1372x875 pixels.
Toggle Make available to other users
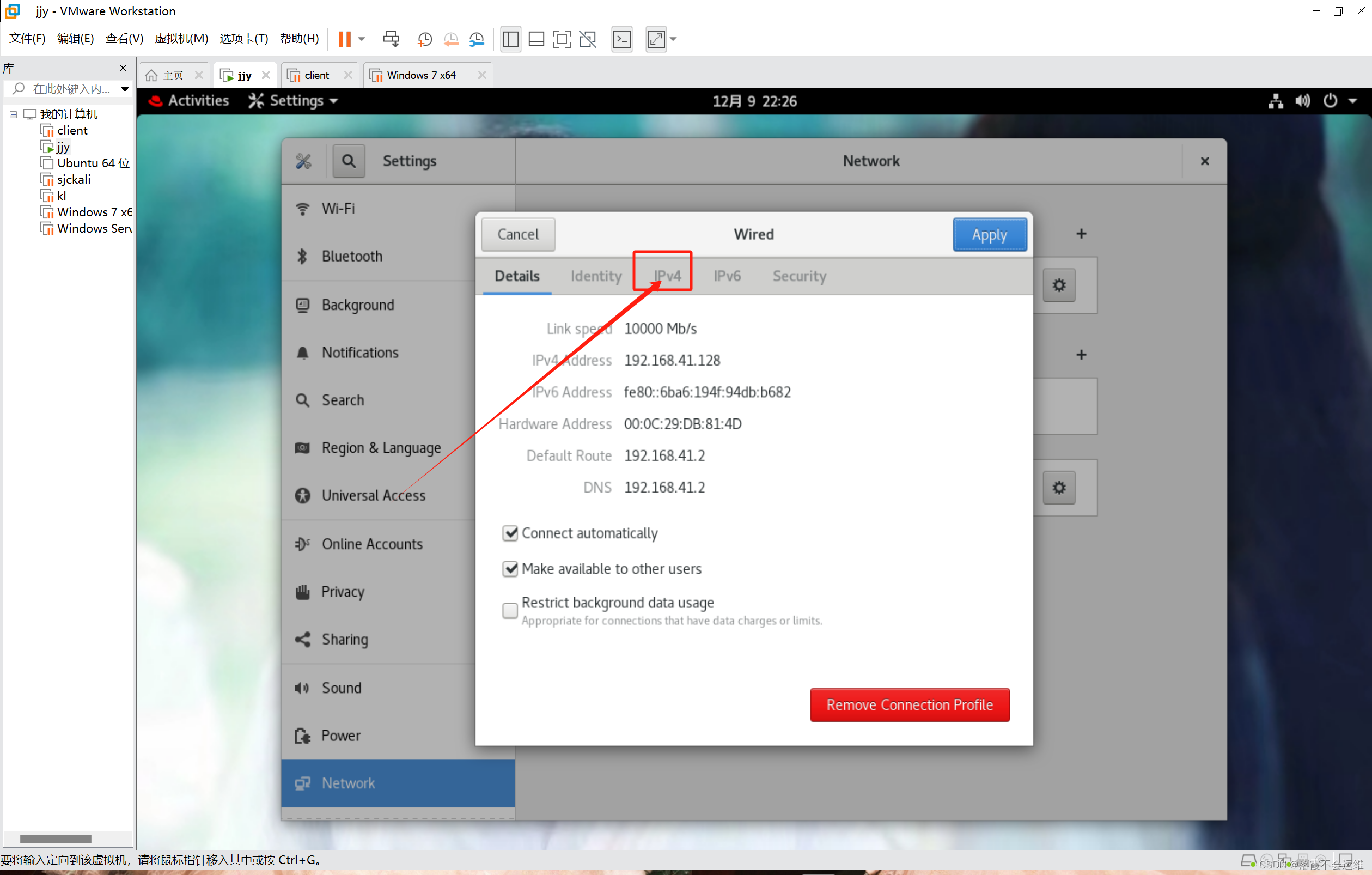(510, 569)
